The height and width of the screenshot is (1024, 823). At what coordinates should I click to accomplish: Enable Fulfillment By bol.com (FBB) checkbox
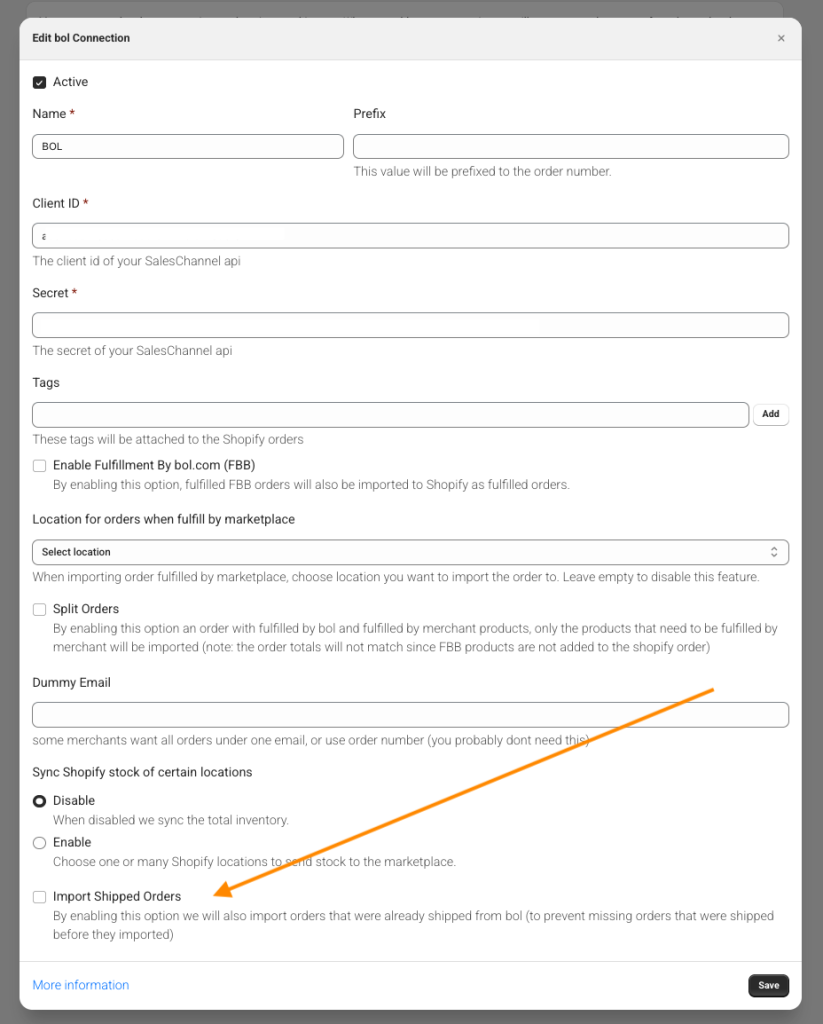tap(40, 465)
